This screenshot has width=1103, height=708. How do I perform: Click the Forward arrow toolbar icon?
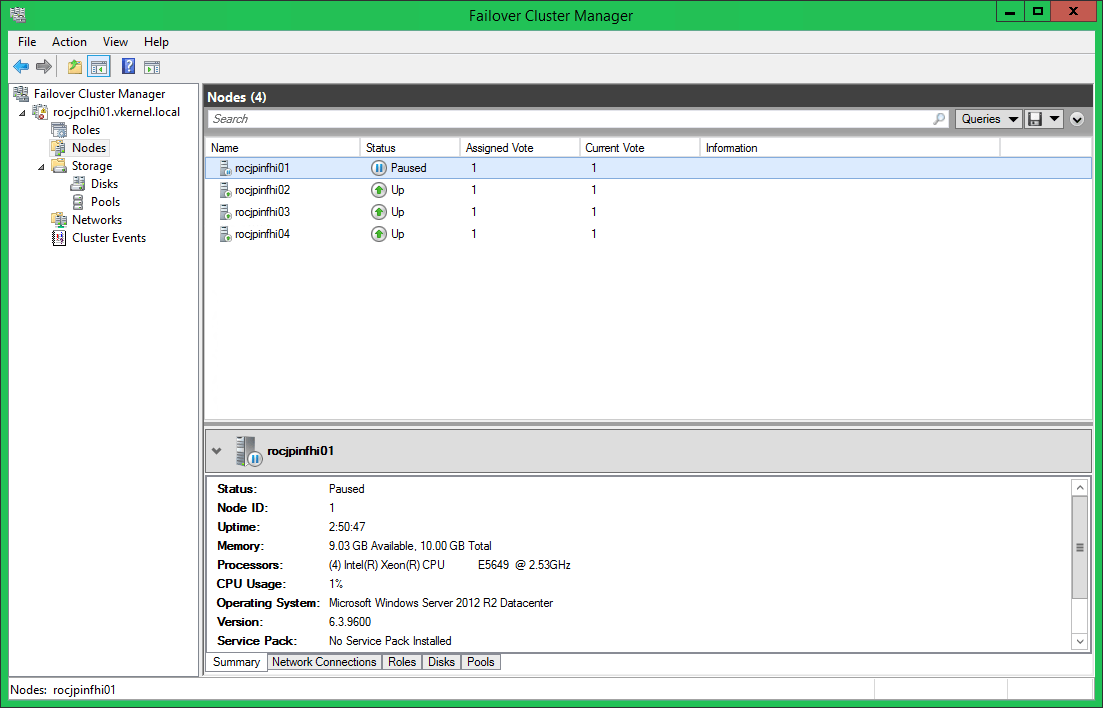(x=44, y=67)
